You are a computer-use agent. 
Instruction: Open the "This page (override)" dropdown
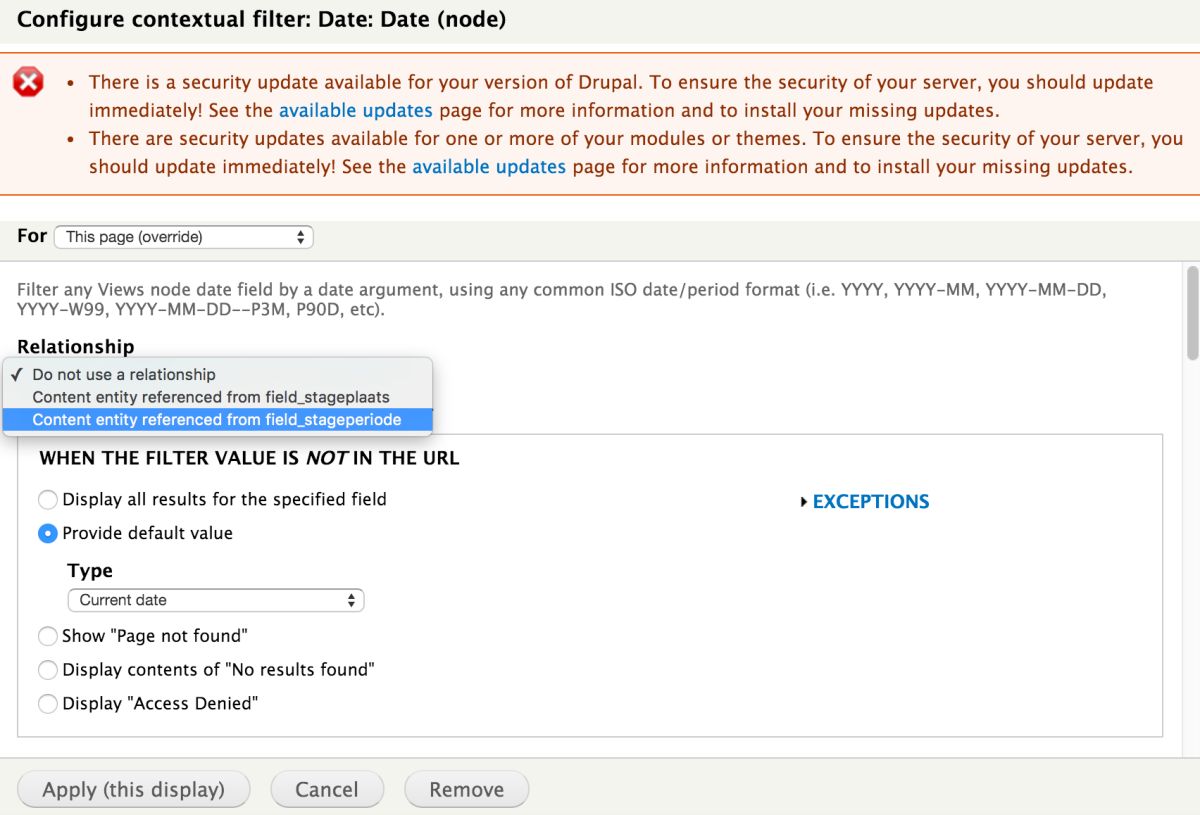click(x=184, y=237)
